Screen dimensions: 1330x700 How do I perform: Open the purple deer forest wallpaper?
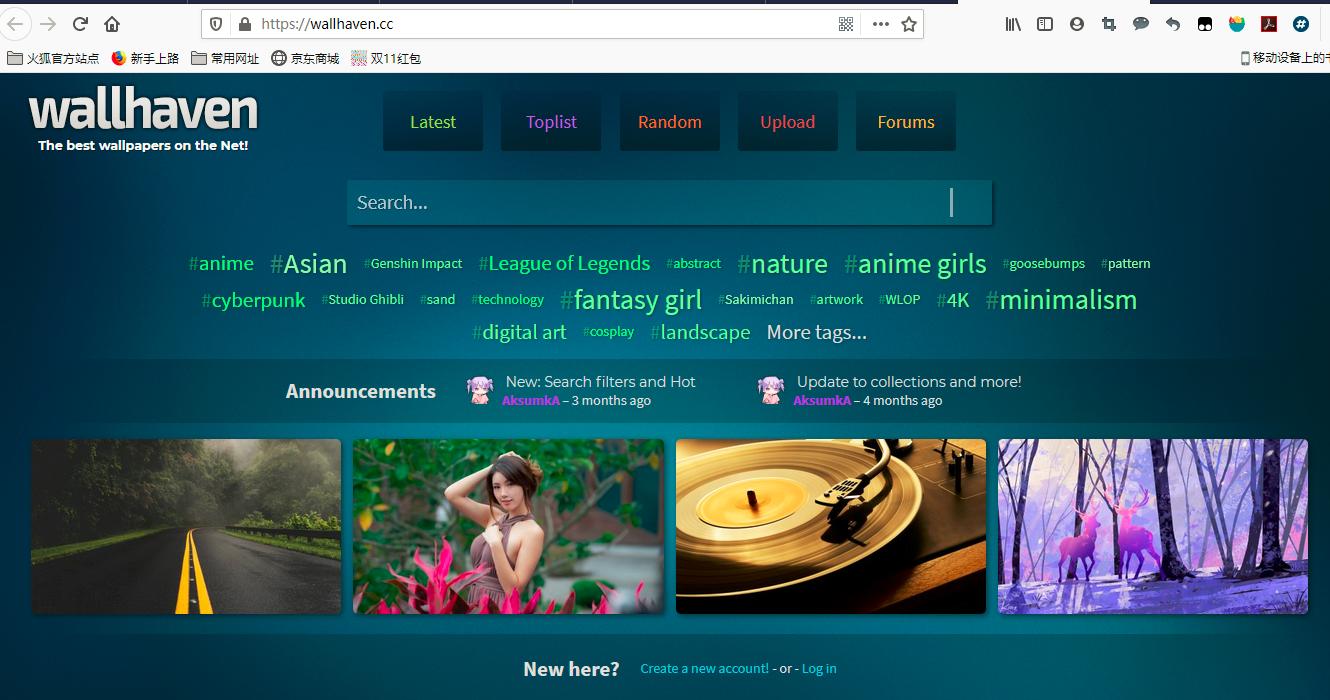pyautogui.click(x=1153, y=526)
